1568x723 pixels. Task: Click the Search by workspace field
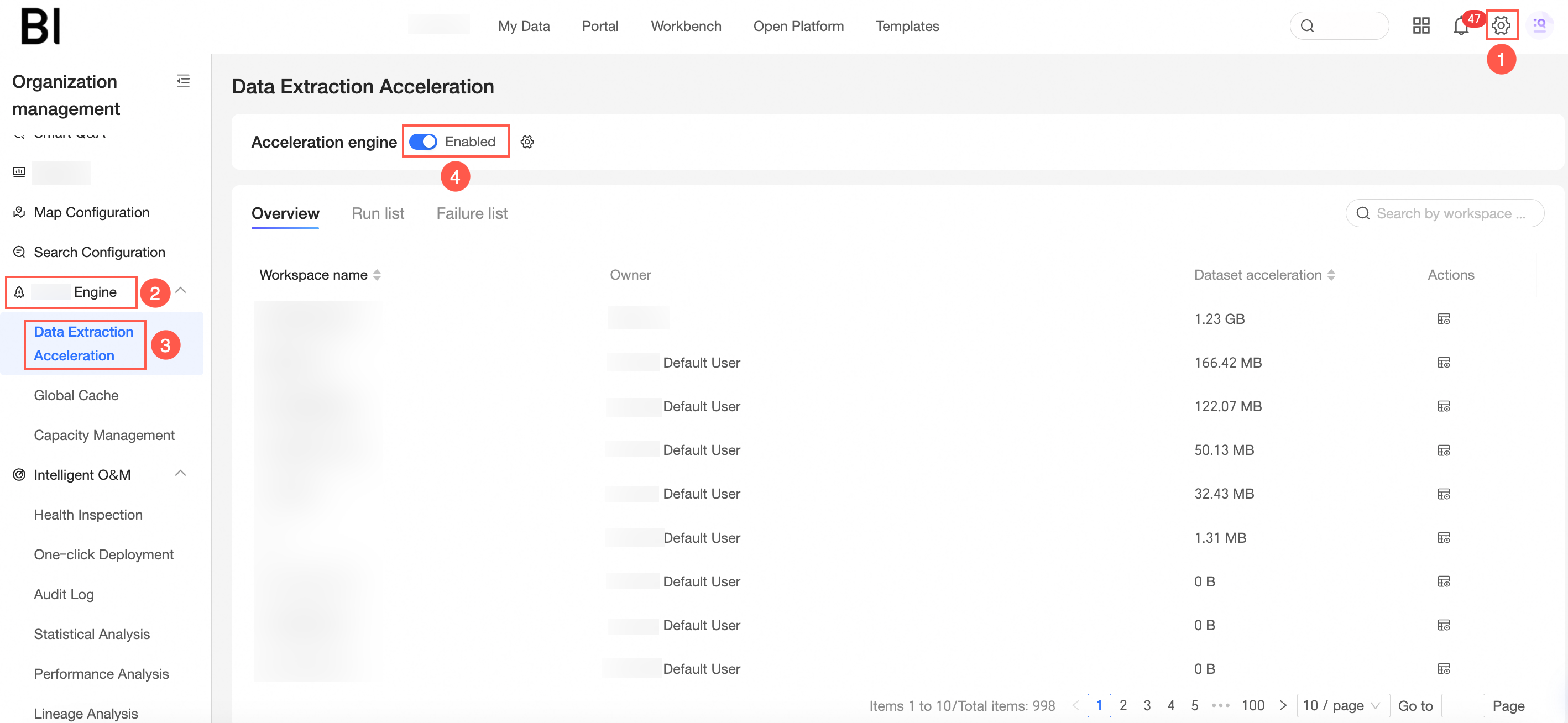point(1451,213)
